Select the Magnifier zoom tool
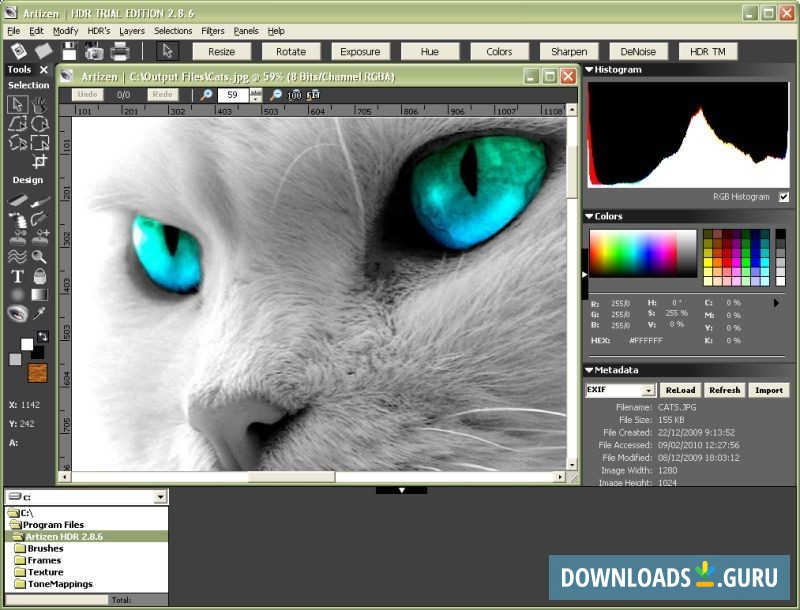This screenshot has height=610, width=800. tap(39, 257)
